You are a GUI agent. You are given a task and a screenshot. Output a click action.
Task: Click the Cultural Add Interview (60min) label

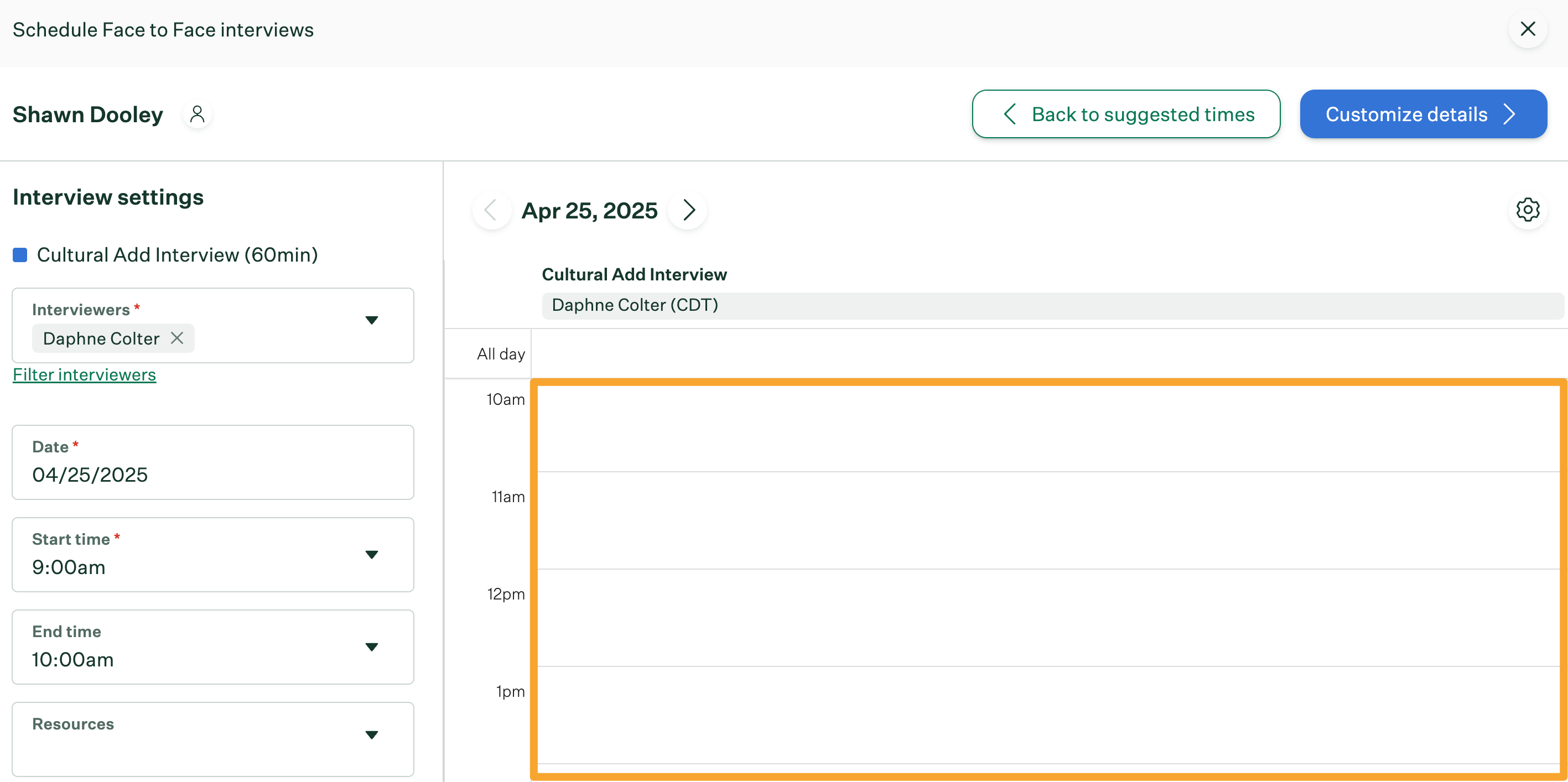point(177,255)
